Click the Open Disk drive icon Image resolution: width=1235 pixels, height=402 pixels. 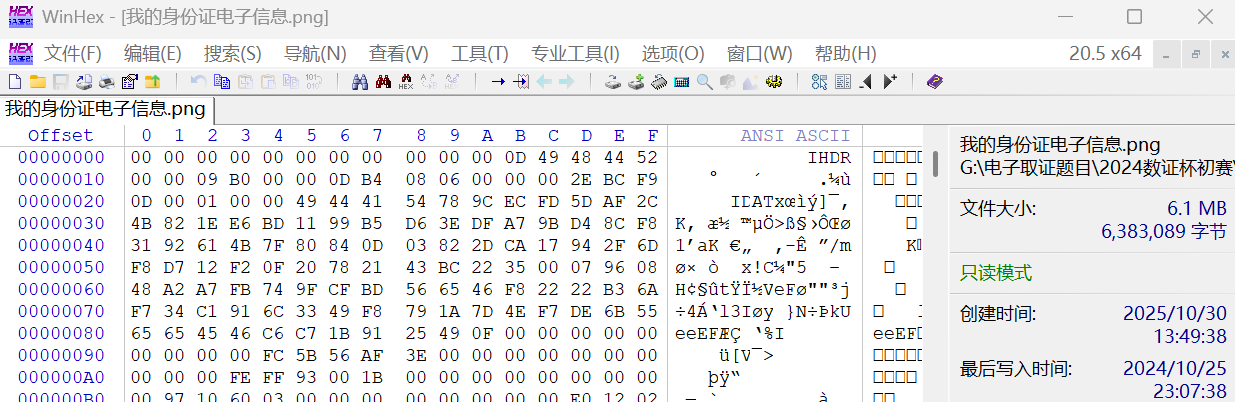(612, 81)
